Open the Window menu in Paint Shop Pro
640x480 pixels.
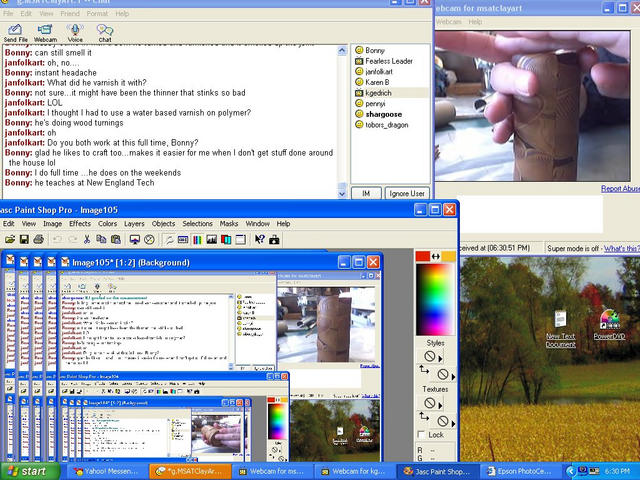pos(257,224)
